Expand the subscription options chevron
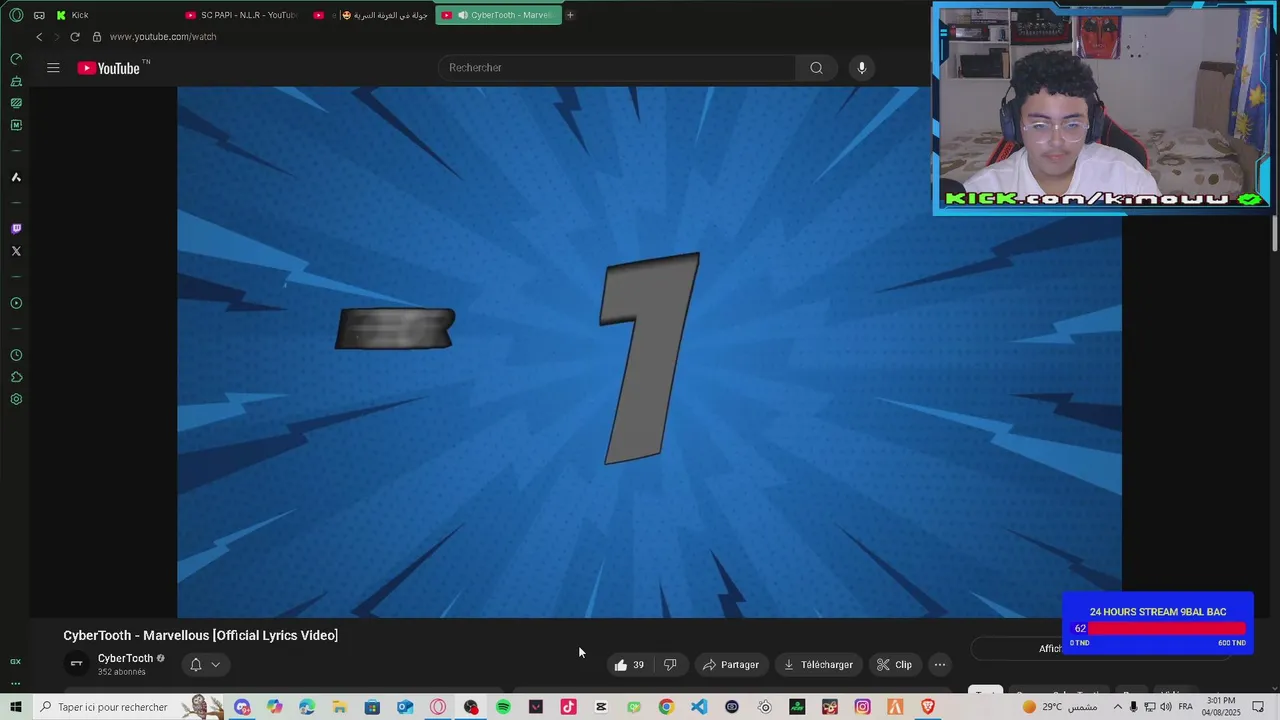This screenshot has width=1280, height=720. pos(215,664)
